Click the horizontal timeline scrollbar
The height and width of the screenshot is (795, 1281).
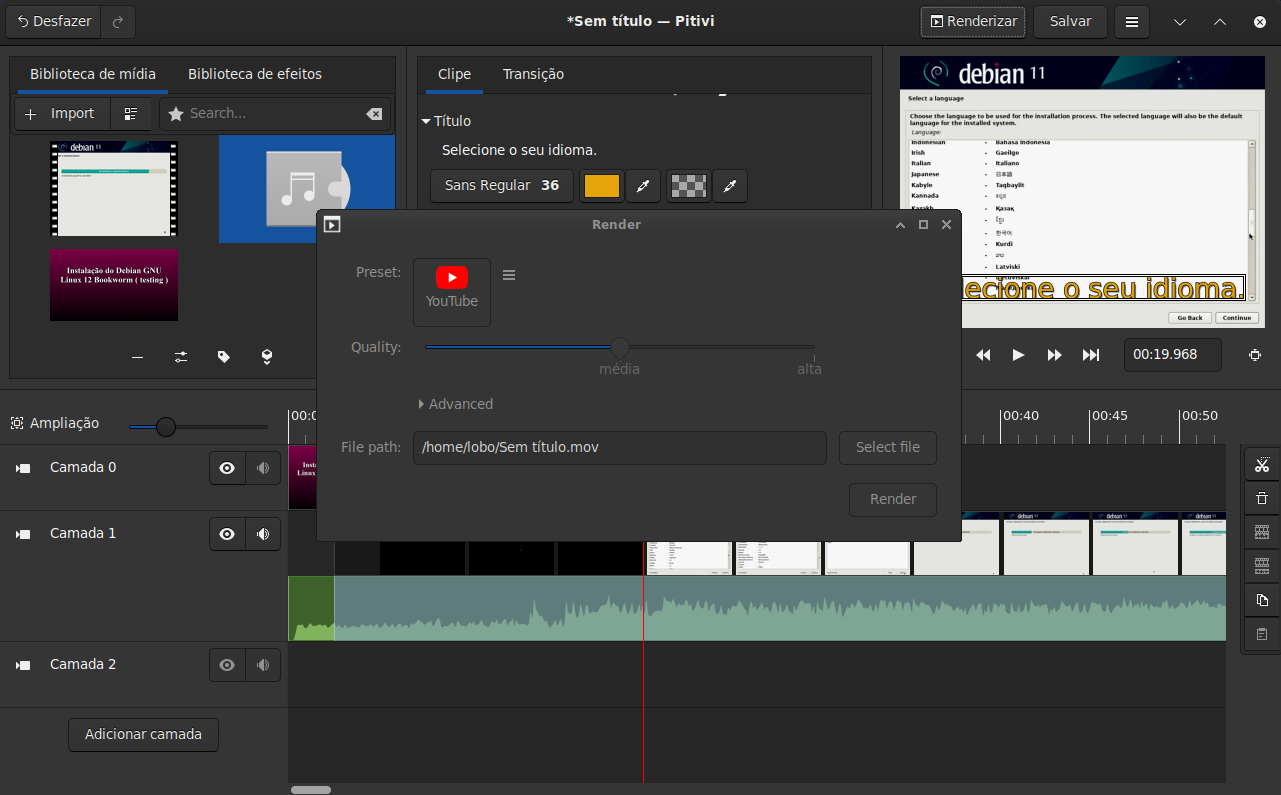(311, 790)
